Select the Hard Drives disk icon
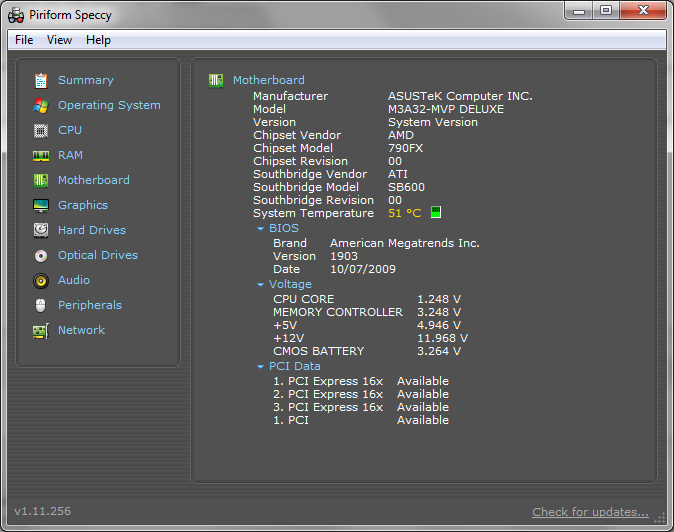 (41, 231)
